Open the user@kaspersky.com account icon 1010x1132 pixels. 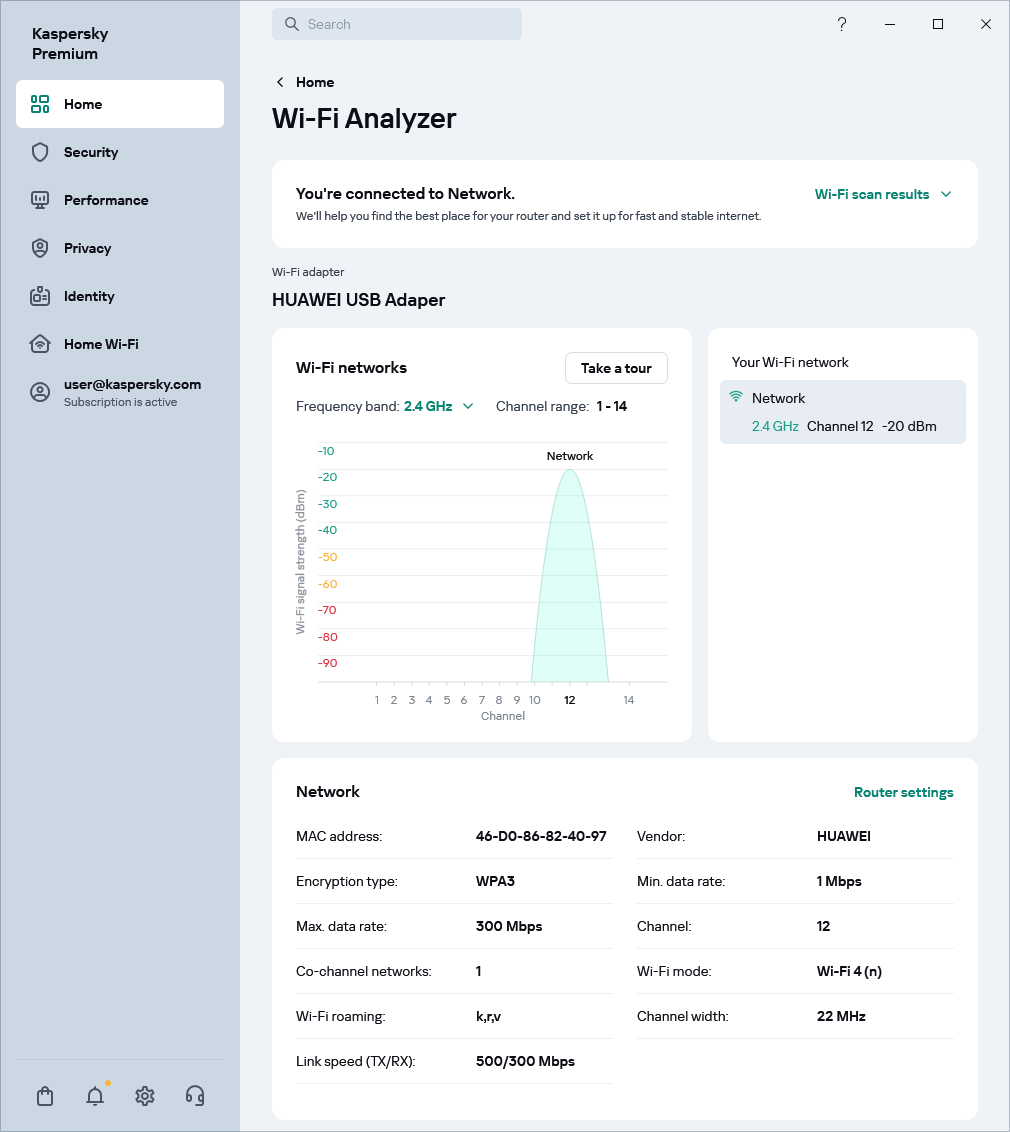tap(39, 392)
